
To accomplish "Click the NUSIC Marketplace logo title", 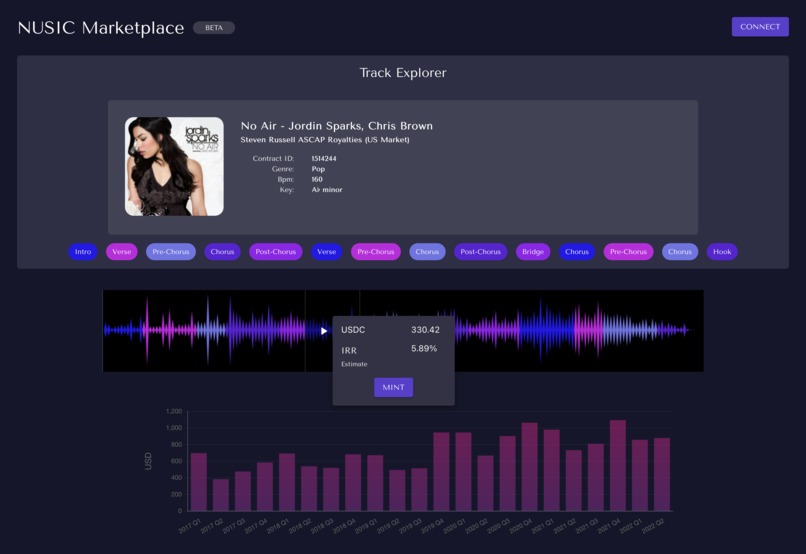I will (101, 28).
